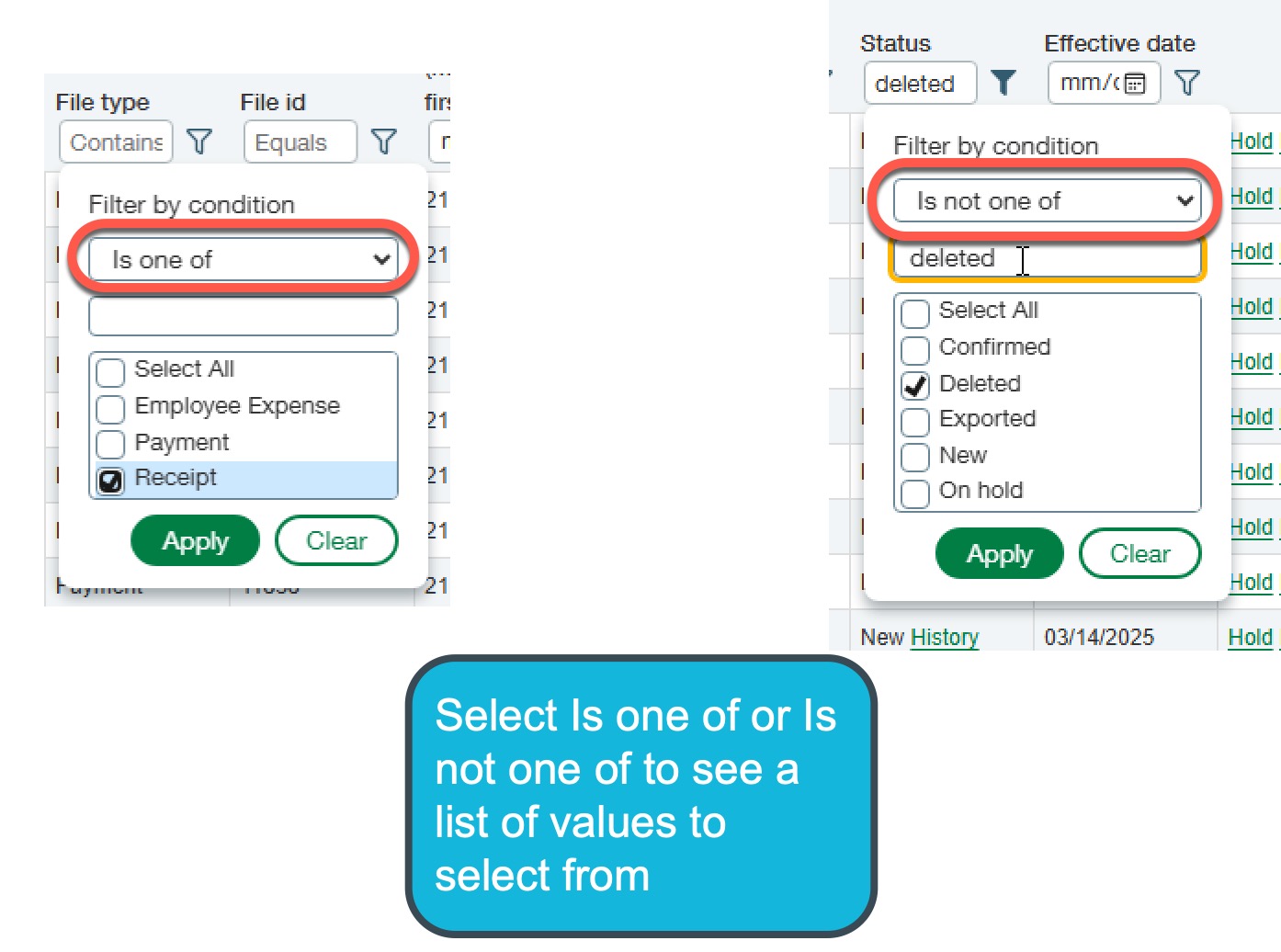Tick the Employee Expense checkbox
Image resolution: width=1281 pixels, height=952 pixels.
pyautogui.click(x=111, y=408)
